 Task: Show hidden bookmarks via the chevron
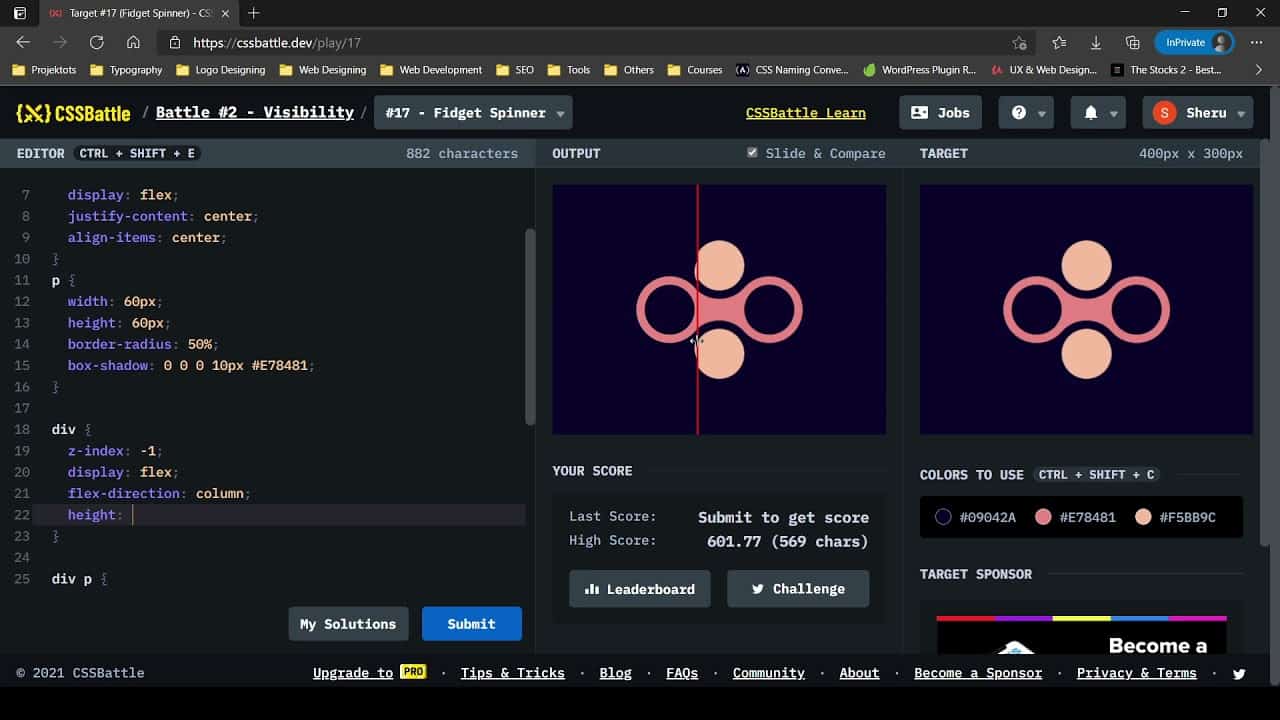click(x=1259, y=70)
